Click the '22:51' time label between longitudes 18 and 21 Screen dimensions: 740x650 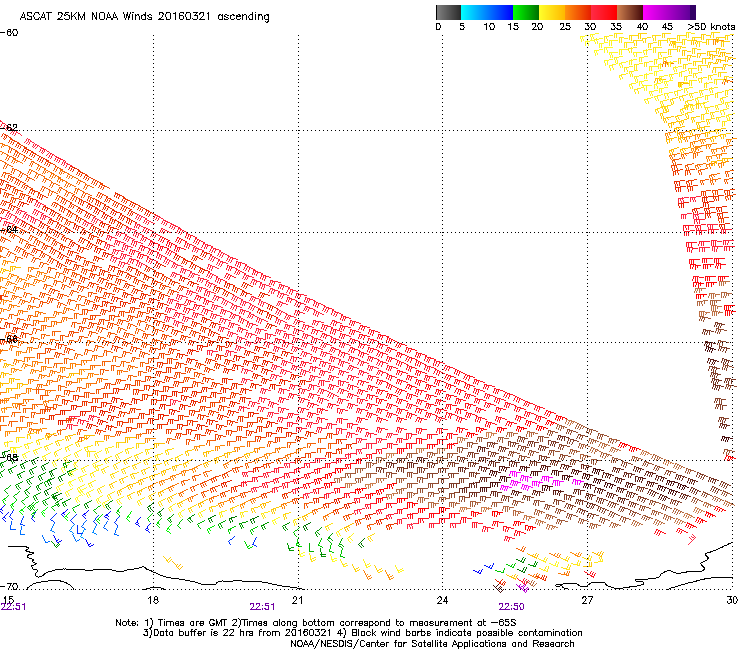262,607
